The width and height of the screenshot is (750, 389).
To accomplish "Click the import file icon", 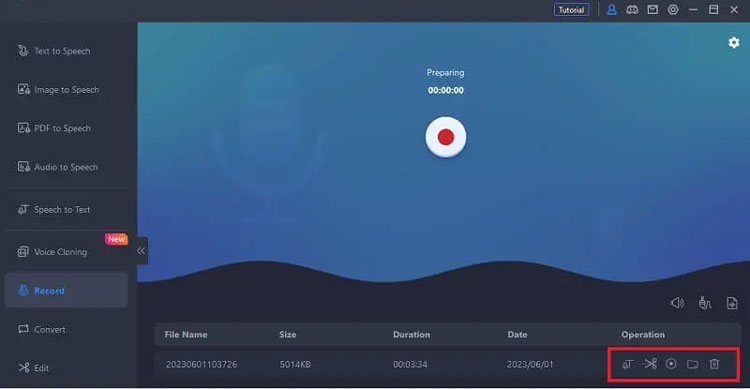I will pos(732,303).
